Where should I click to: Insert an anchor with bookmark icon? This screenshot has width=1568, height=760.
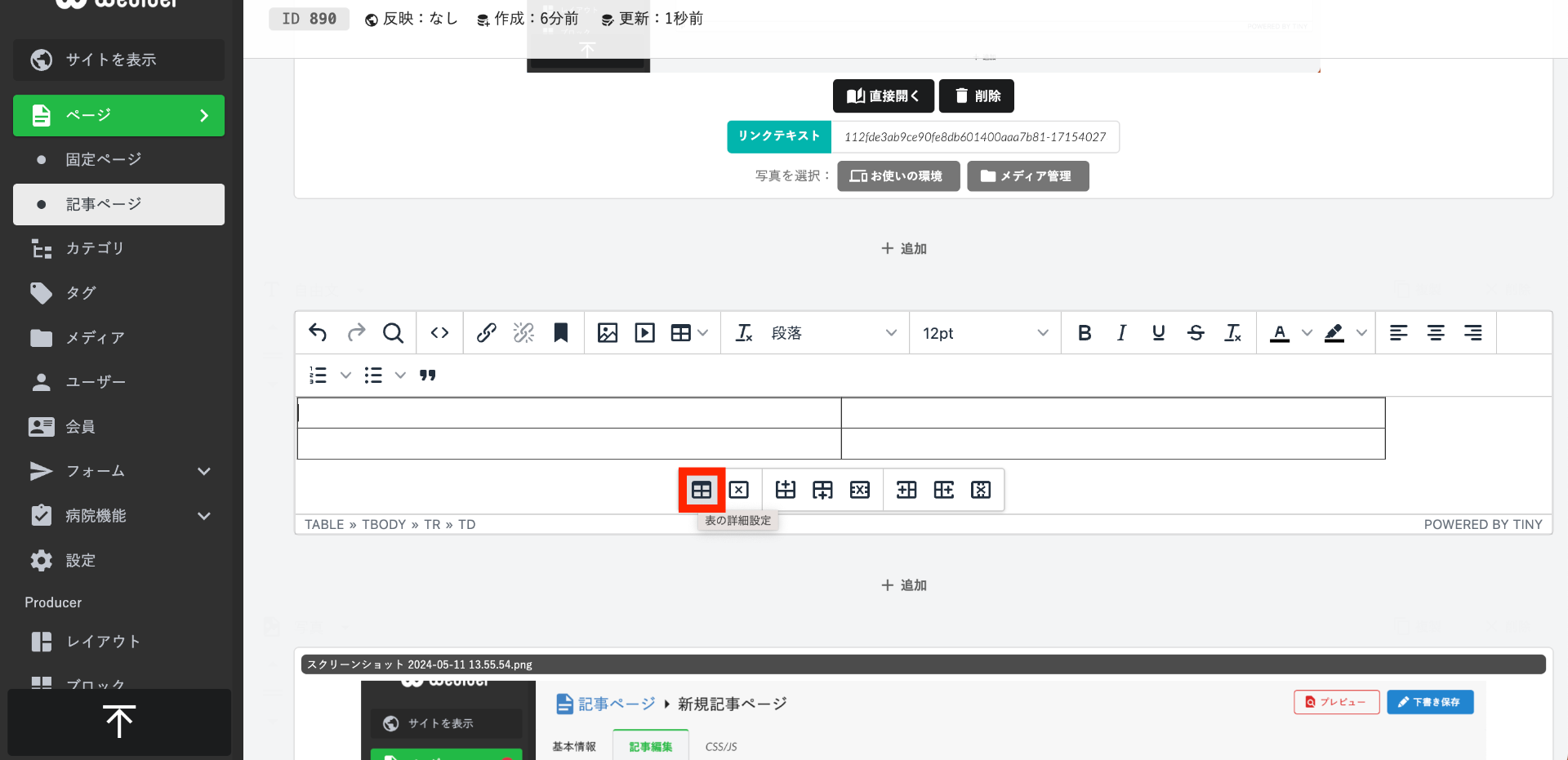coord(561,333)
